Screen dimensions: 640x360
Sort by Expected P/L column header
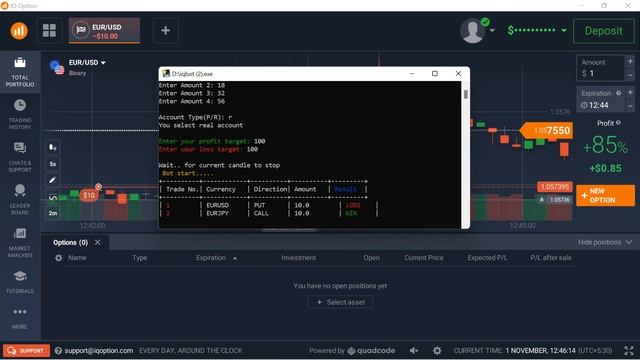click(487, 258)
